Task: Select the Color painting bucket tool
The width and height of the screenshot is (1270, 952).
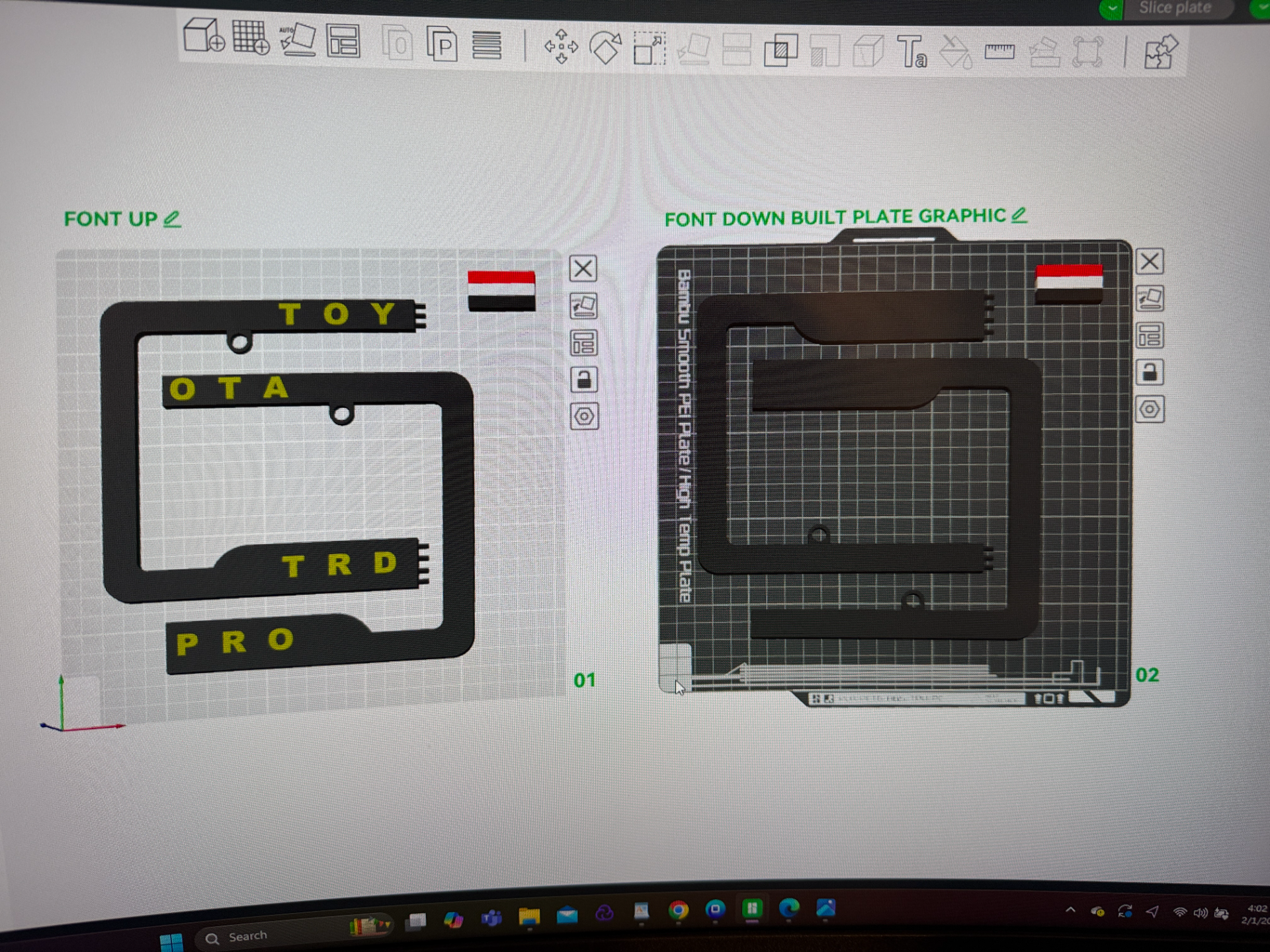Action: point(956,52)
